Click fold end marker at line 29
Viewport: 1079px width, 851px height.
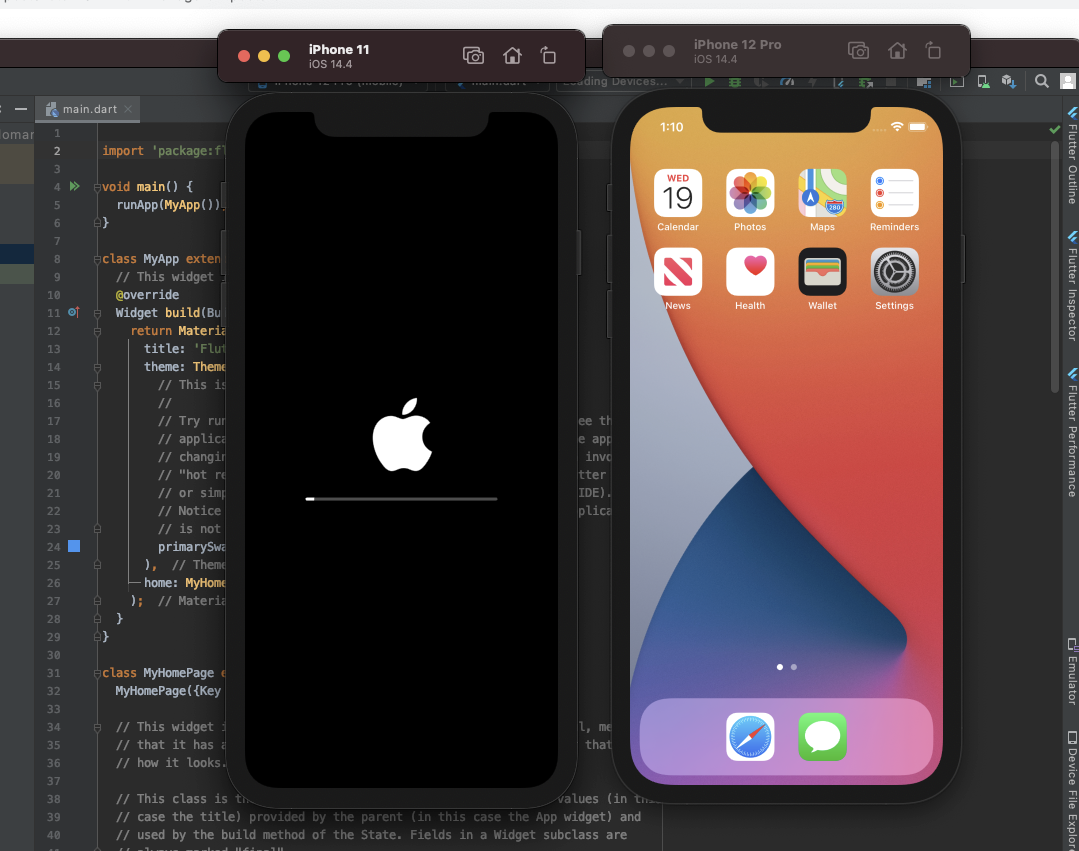point(97,637)
